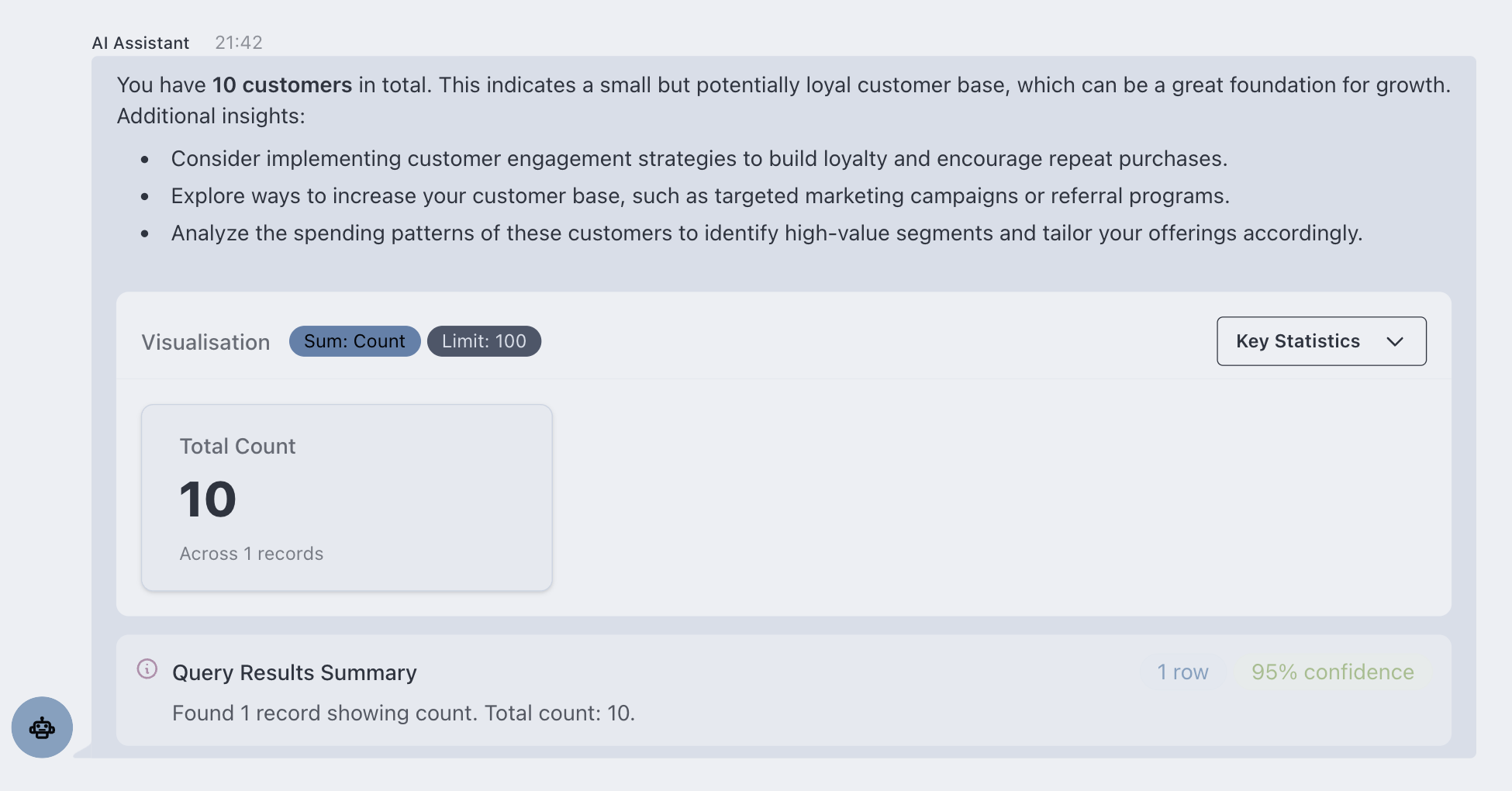This screenshot has width=1512, height=791.
Task: Click the 21:42 message timestamp
Action: coord(239,43)
